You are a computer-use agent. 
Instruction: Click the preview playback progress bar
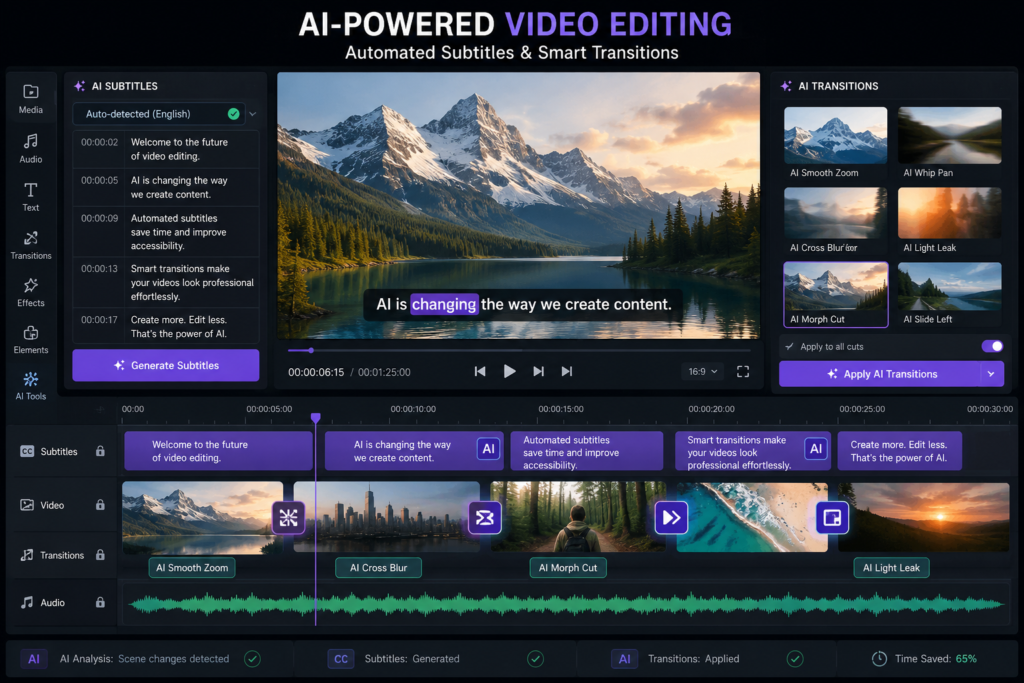click(518, 351)
